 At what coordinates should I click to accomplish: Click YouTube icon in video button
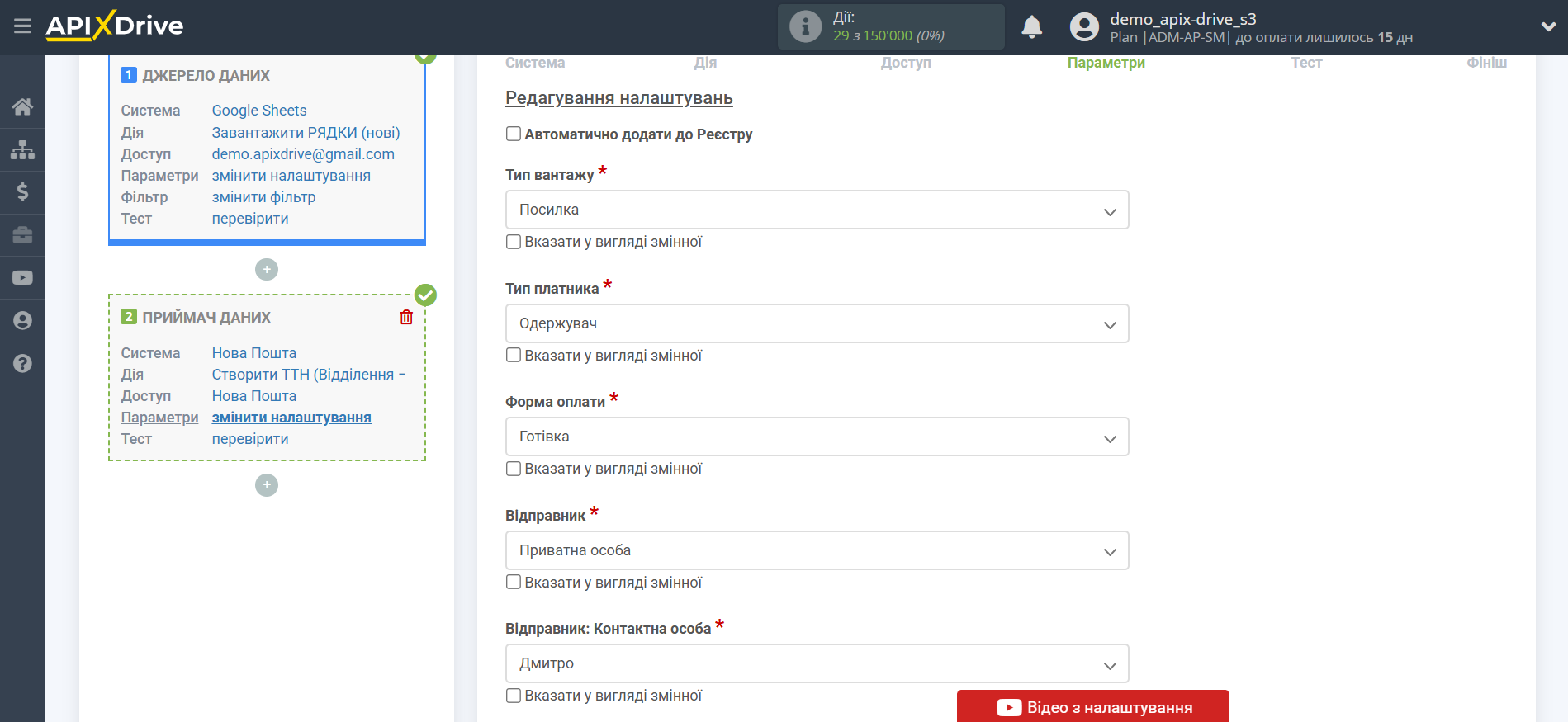coord(1009,708)
